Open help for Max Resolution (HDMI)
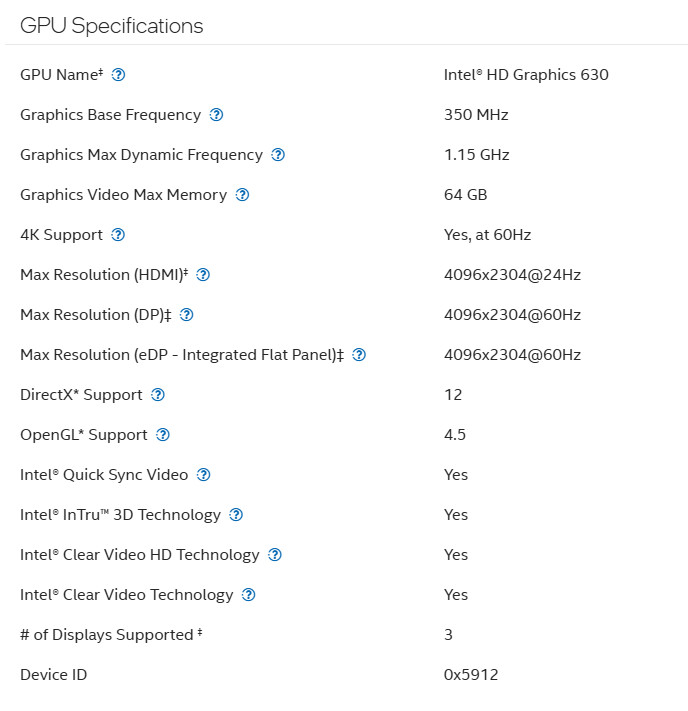This screenshot has width=688, height=711. click(x=203, y=275)
